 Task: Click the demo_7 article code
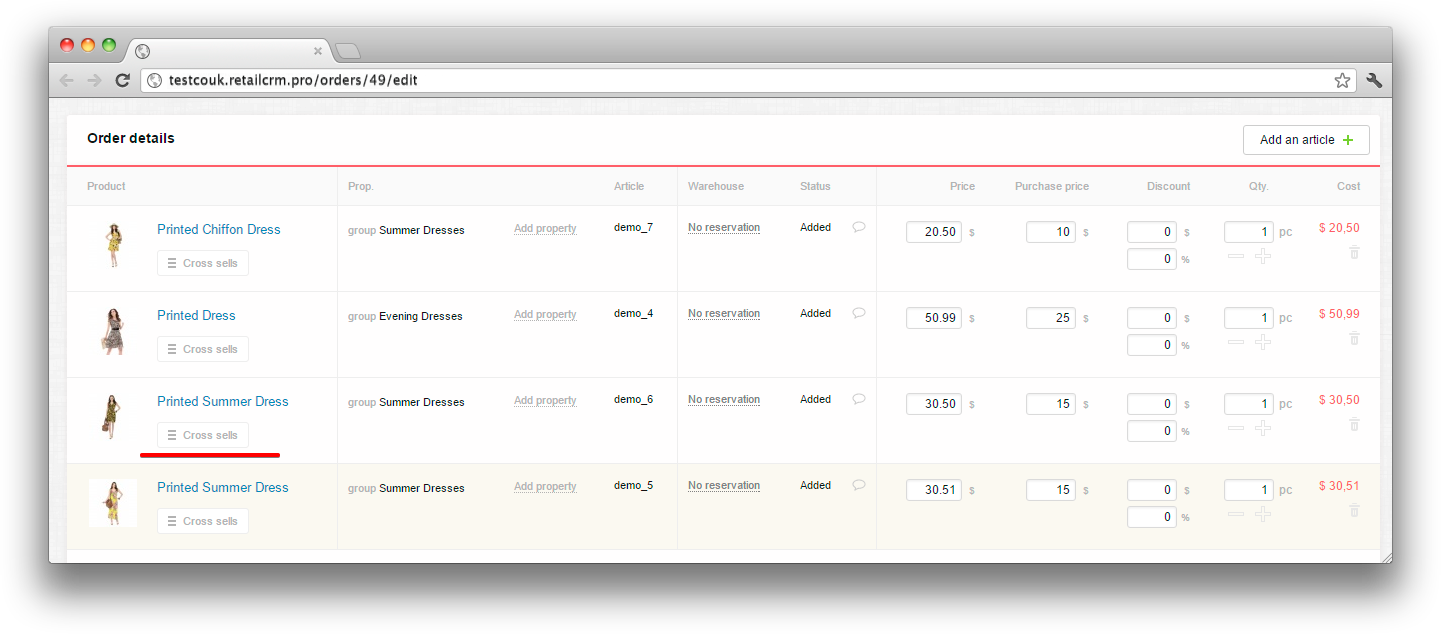click(633, 227)
